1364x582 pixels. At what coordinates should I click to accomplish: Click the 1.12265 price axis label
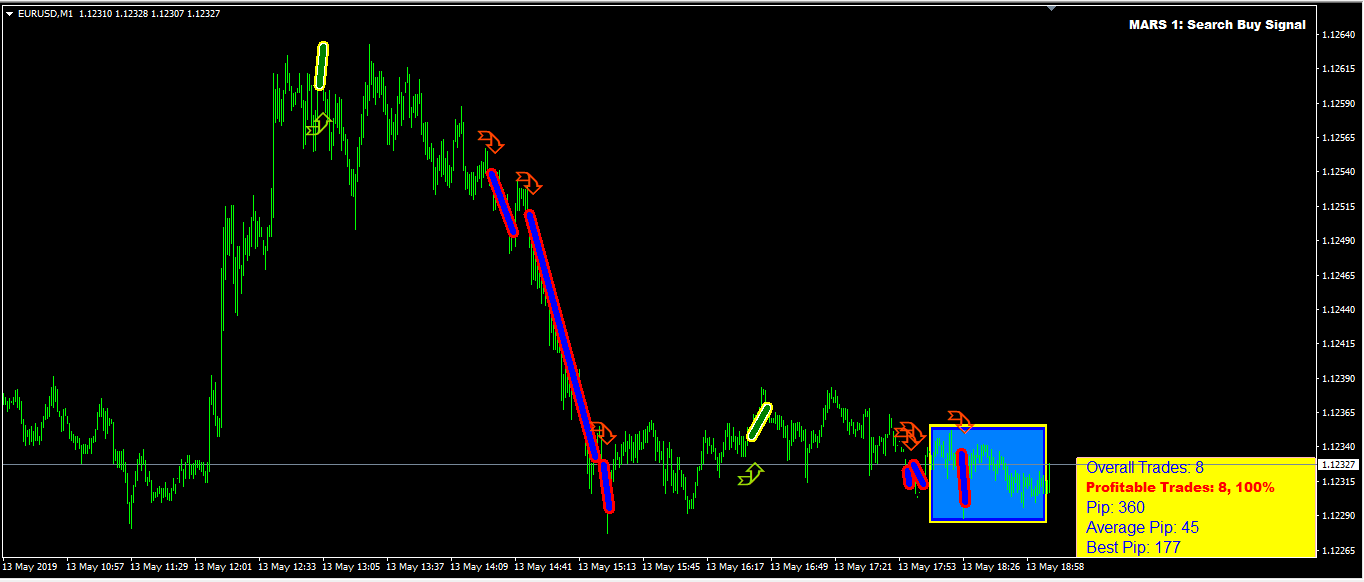1338,550
